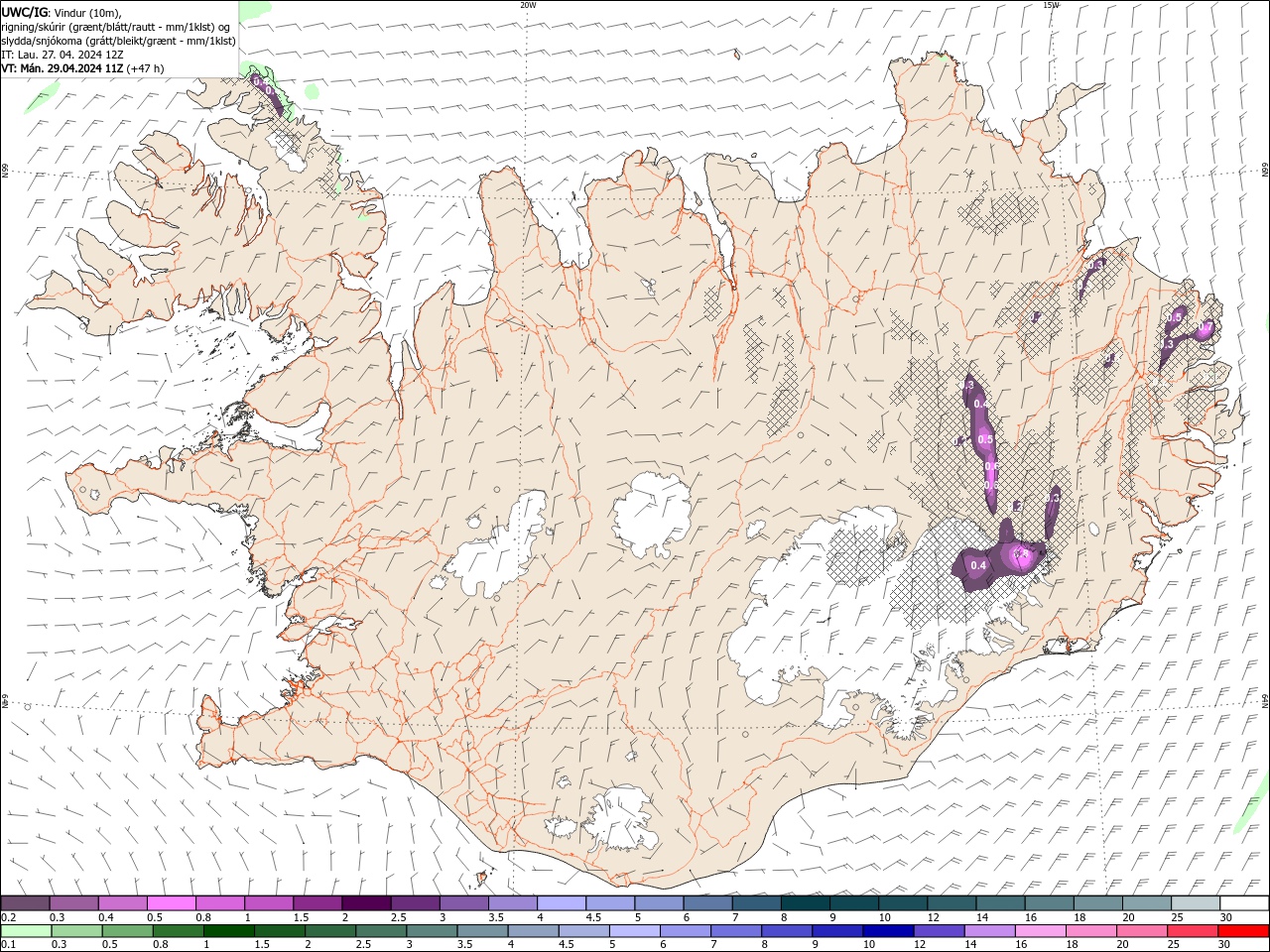
Task: Click the '14' label under upper legend bar
Action: 982,917
